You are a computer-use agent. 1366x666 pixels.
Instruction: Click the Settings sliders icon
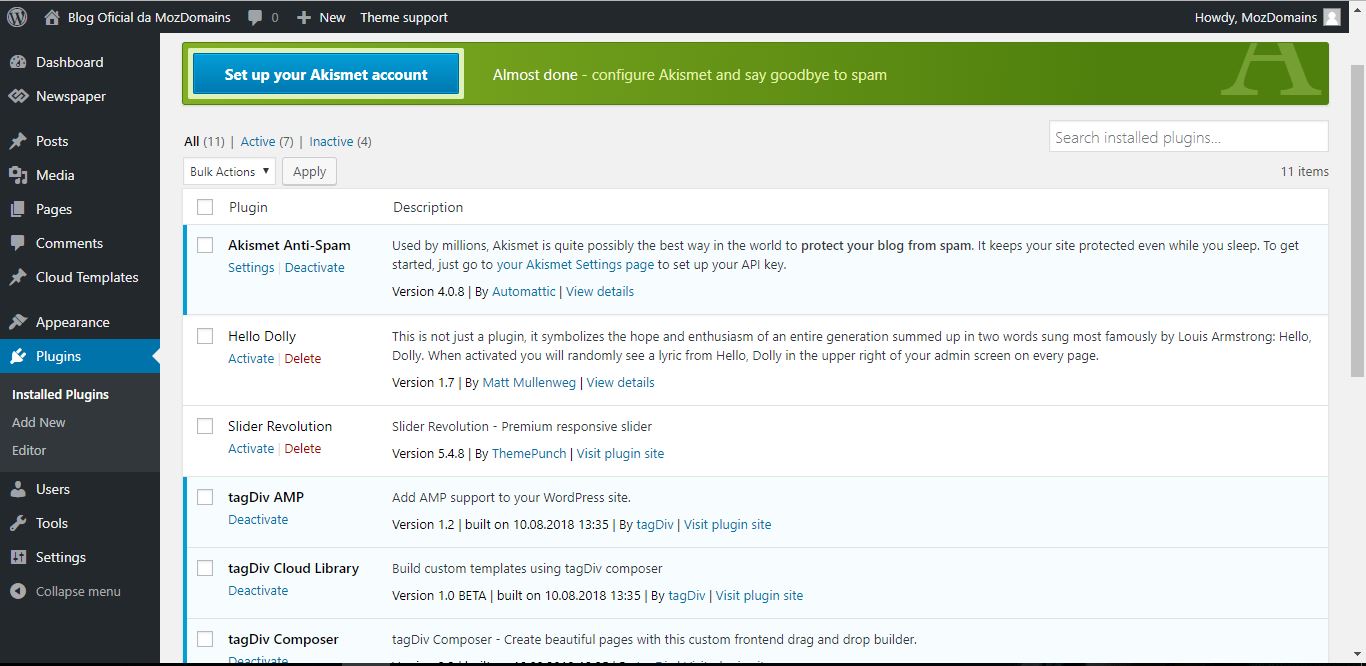(18, 557)
